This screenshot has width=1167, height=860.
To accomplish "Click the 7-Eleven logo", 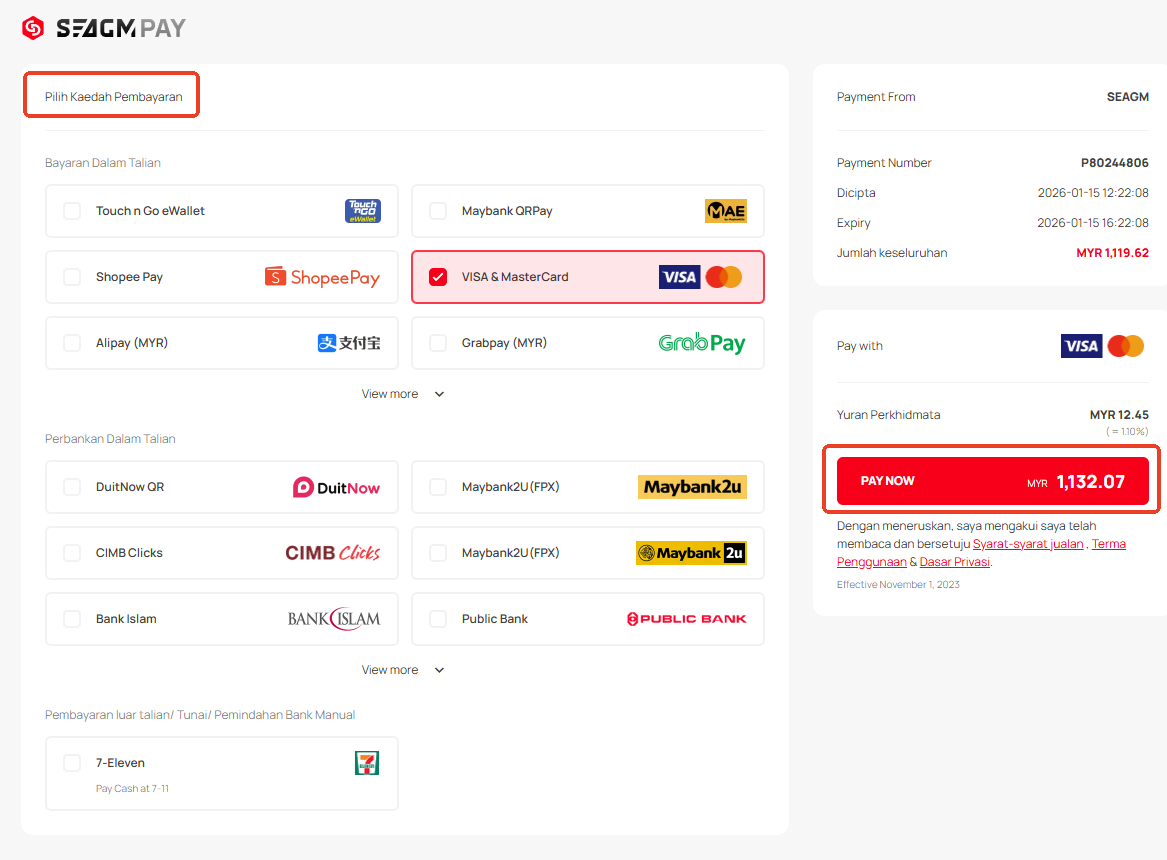I will pos(367,763).
